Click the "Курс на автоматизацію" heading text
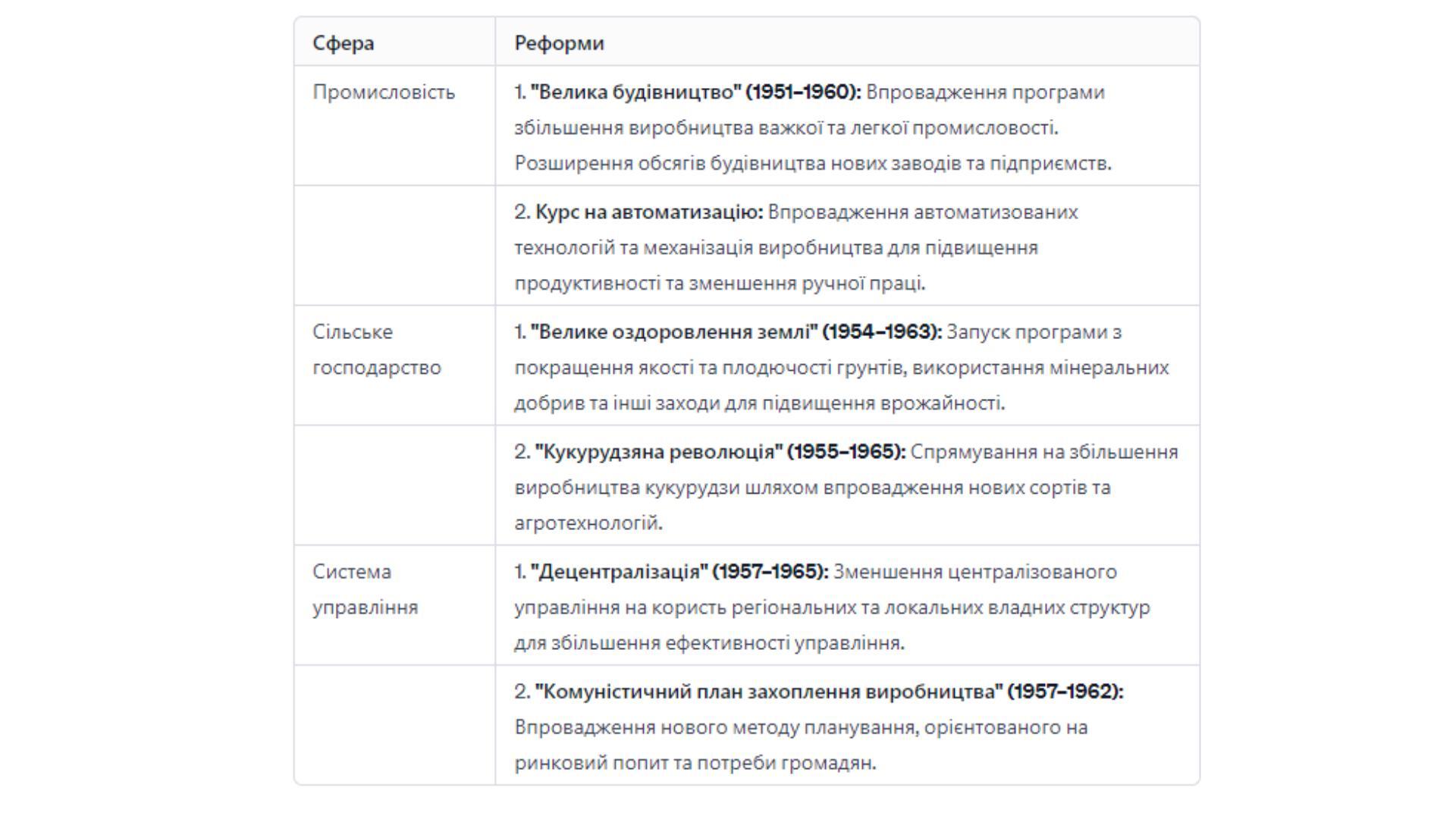This screenshot has width=1456, height=819. tap(649, 212)
